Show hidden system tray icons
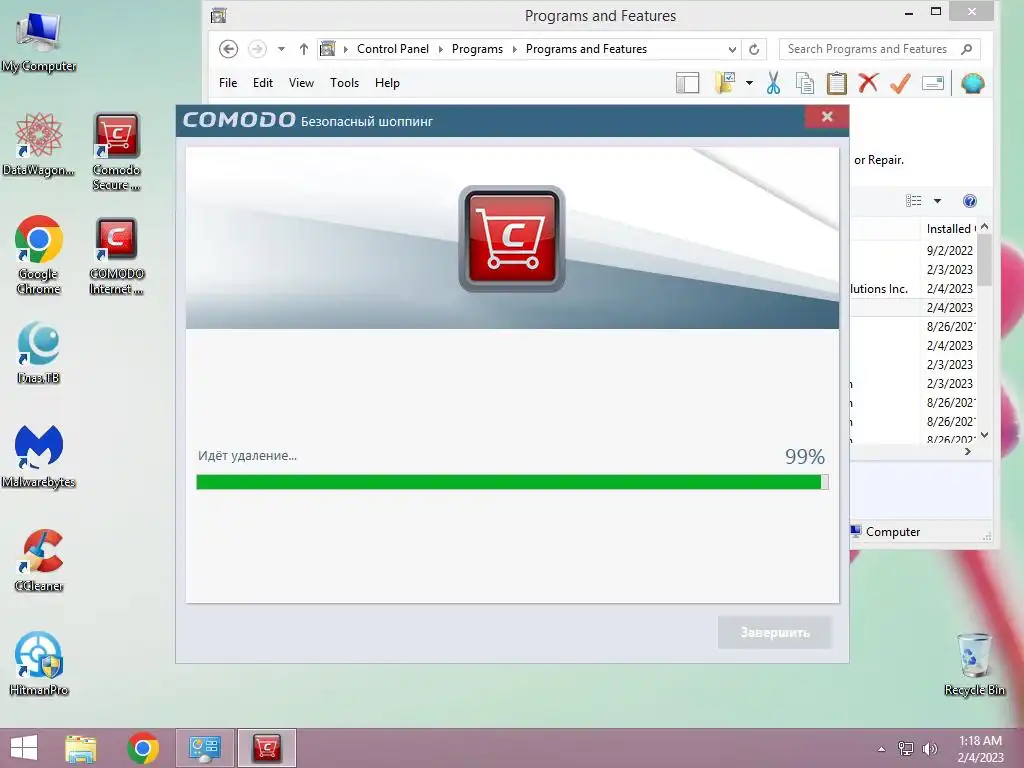This screenshot has height=768, width=1024. (882, 748)
